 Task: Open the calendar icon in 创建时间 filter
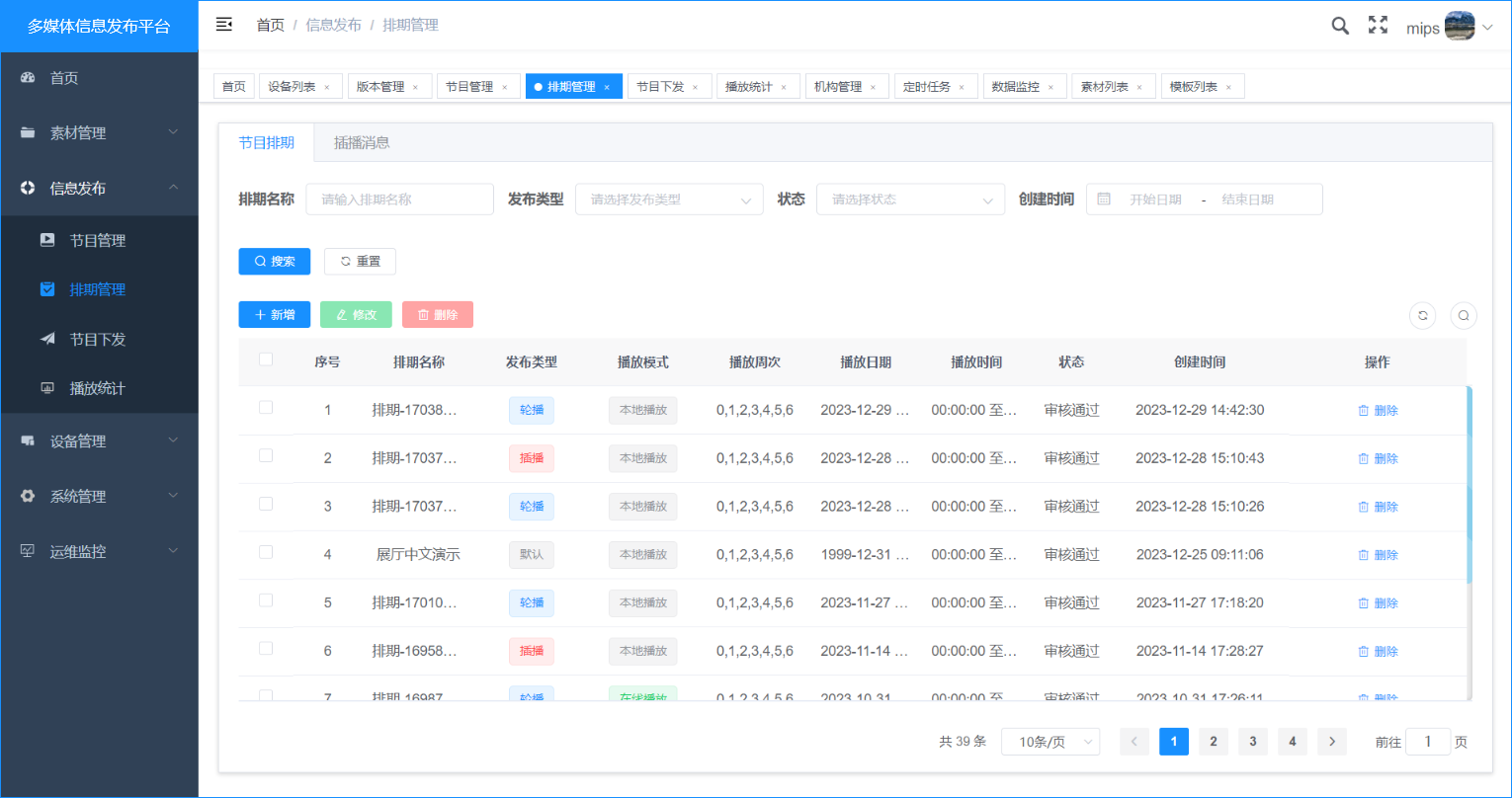click(x=1103, y=199)
